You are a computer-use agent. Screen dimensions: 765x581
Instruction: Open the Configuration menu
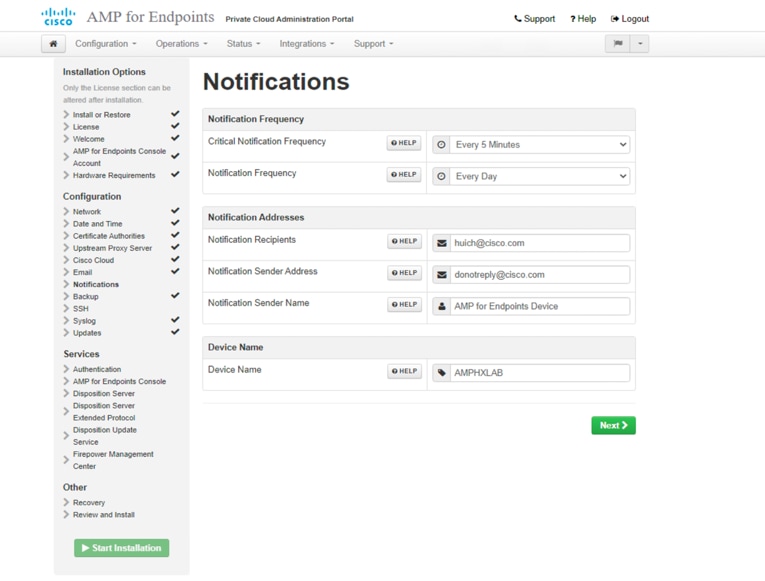click(105, 44)
